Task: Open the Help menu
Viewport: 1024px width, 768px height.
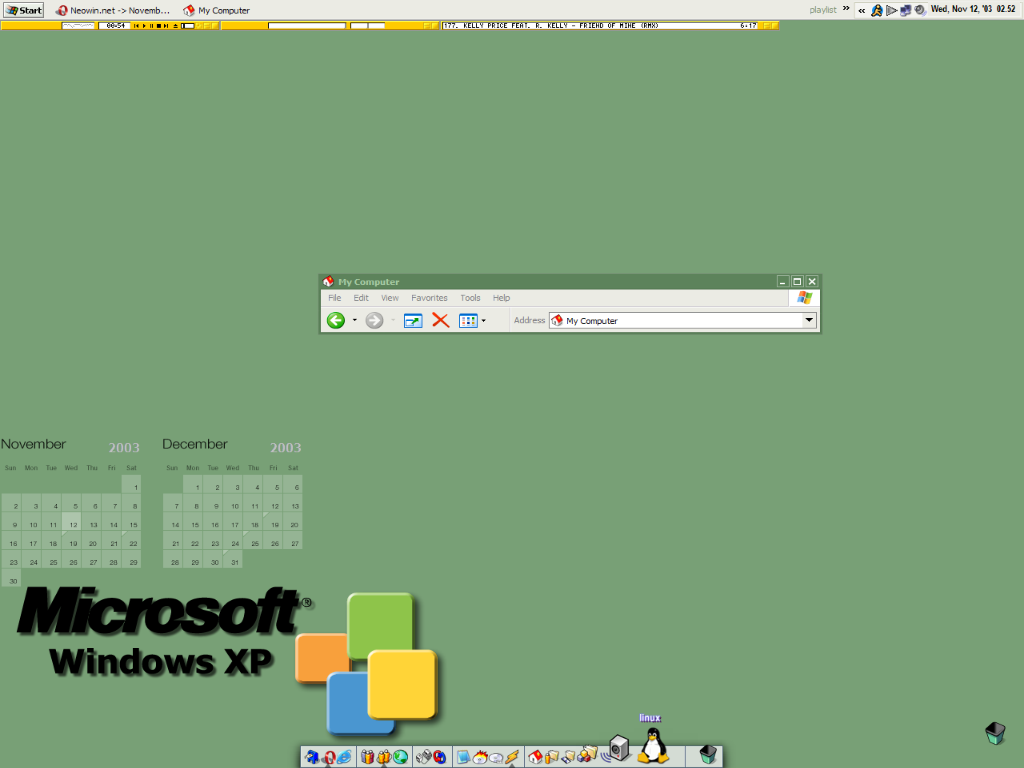Action: pyautogui.click(x=502, y=298)
